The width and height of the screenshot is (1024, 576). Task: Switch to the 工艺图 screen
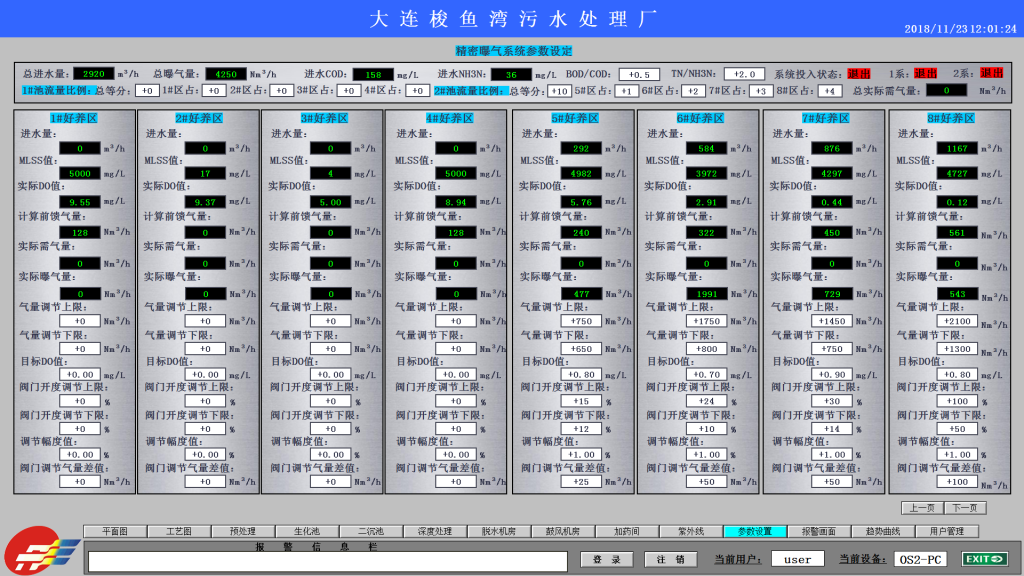coord(179,532)
